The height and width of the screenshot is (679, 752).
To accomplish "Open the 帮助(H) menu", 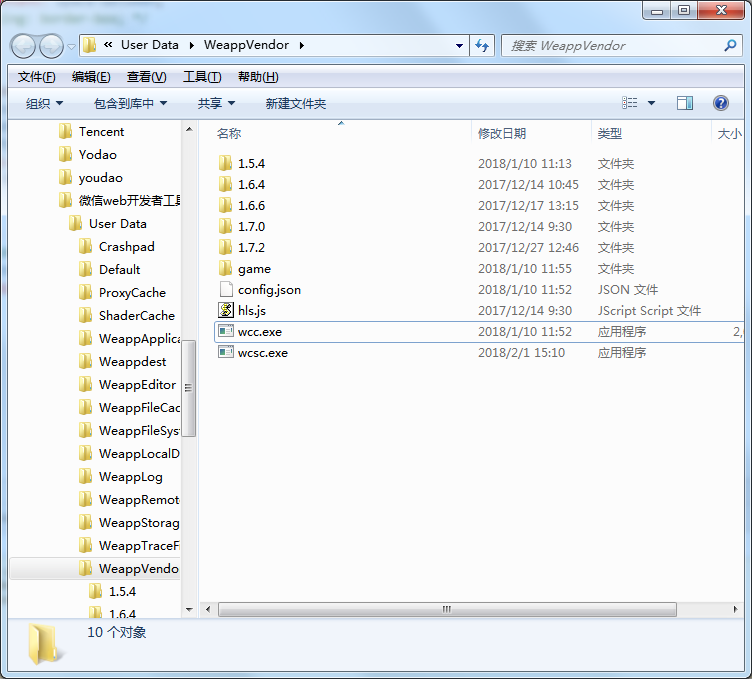I will tap(258, 77).
